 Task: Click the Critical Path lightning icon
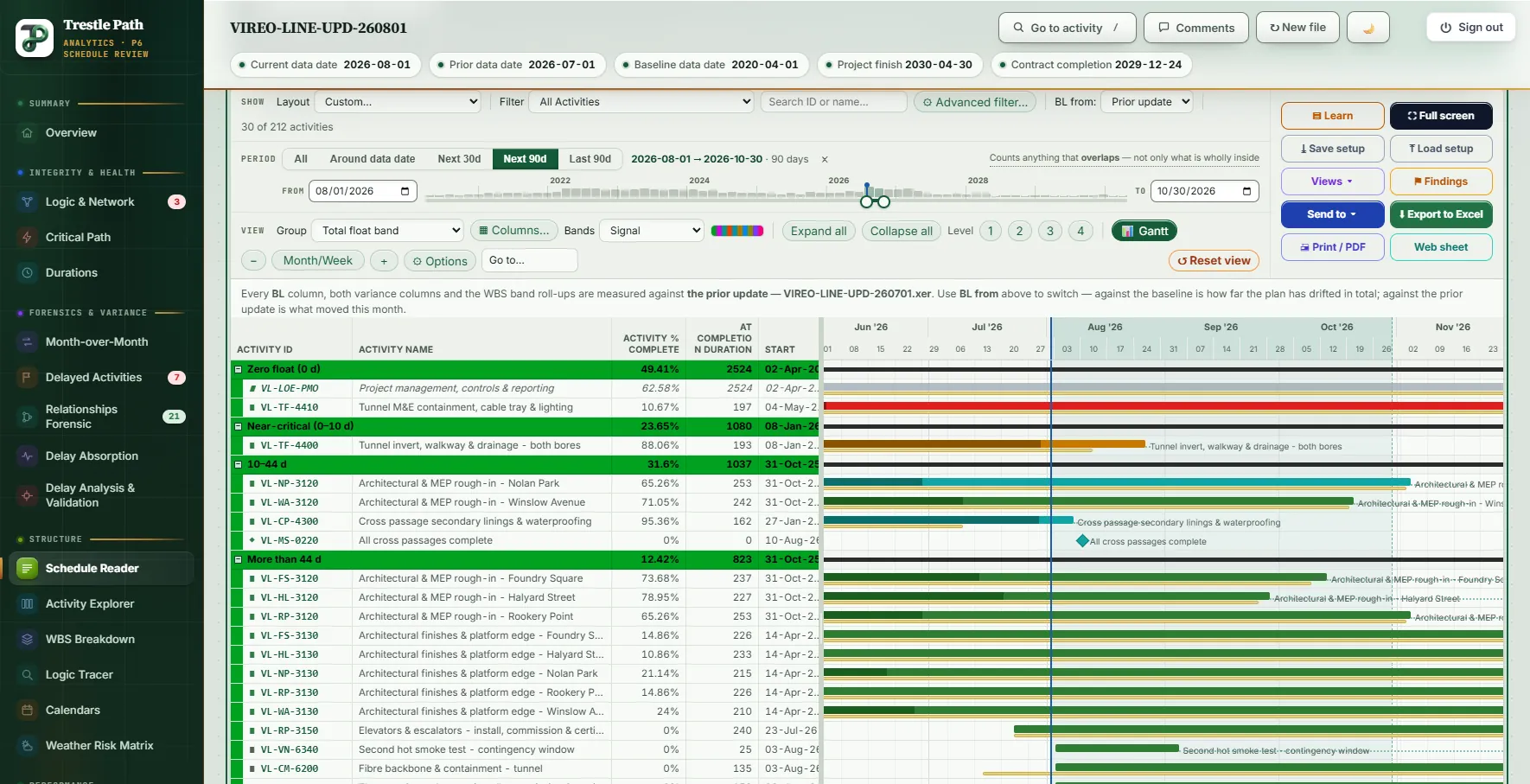pyautogui.click(x=28, y=238)
